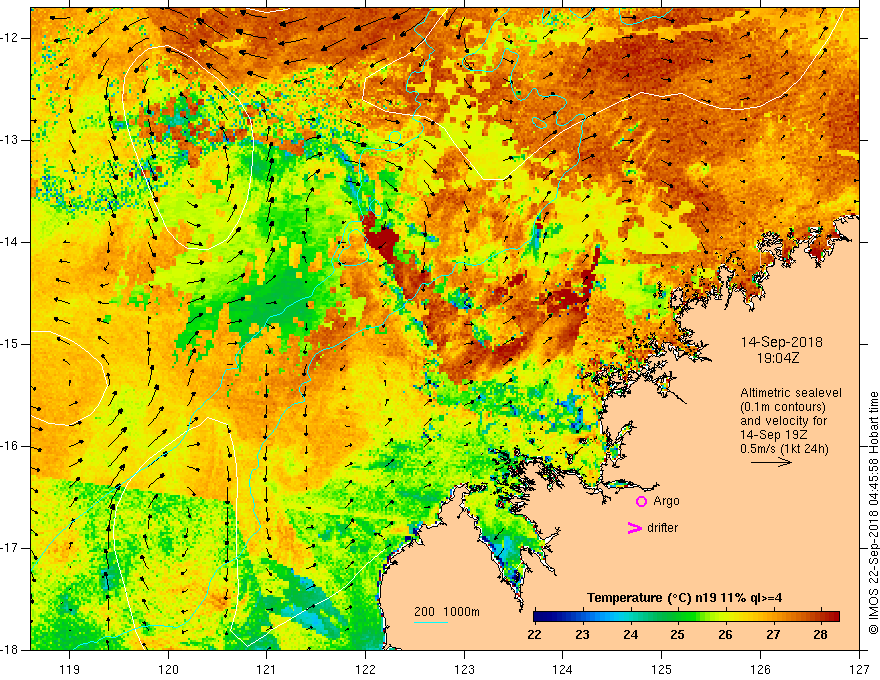This screenshot has height=680, width=880.
Task: Click the magenta Argo circle legend symbol
Action: click(x=641, y=501)
